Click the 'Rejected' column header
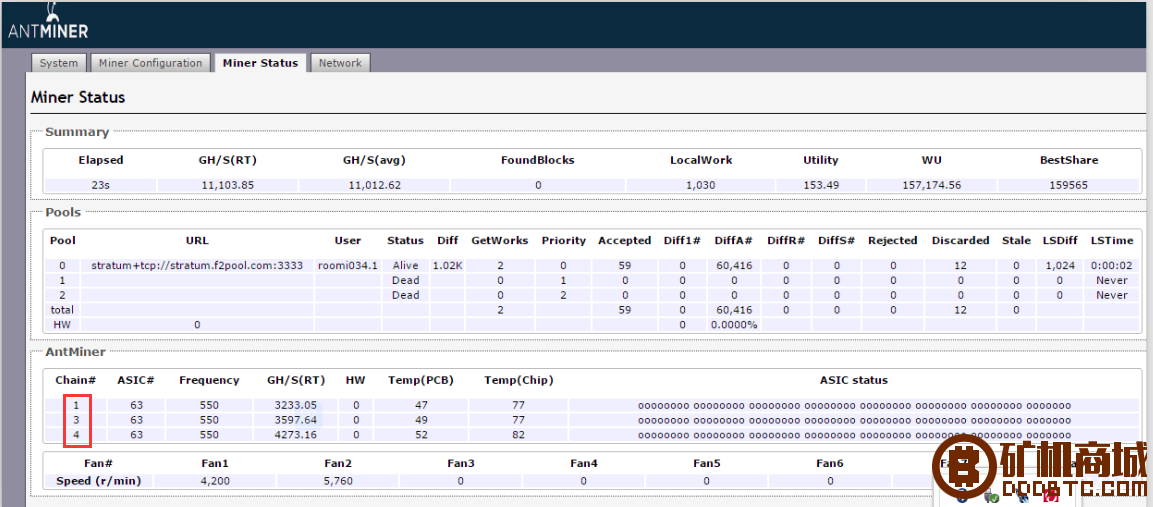The width and height of the screenshot is (1153, 507). click(893, 241)
